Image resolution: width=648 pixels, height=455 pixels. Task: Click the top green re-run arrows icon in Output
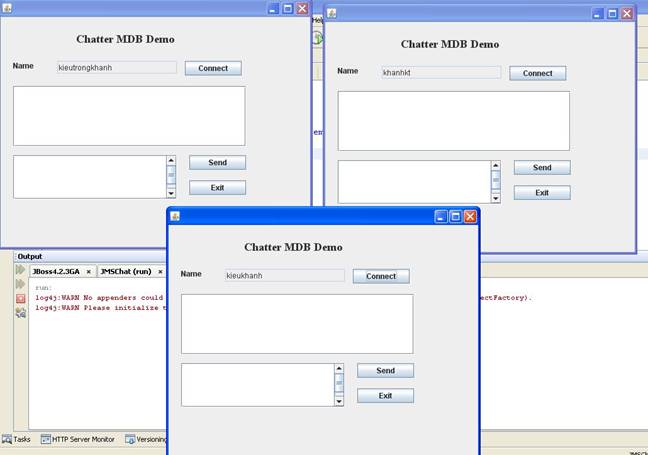(20, 270)
